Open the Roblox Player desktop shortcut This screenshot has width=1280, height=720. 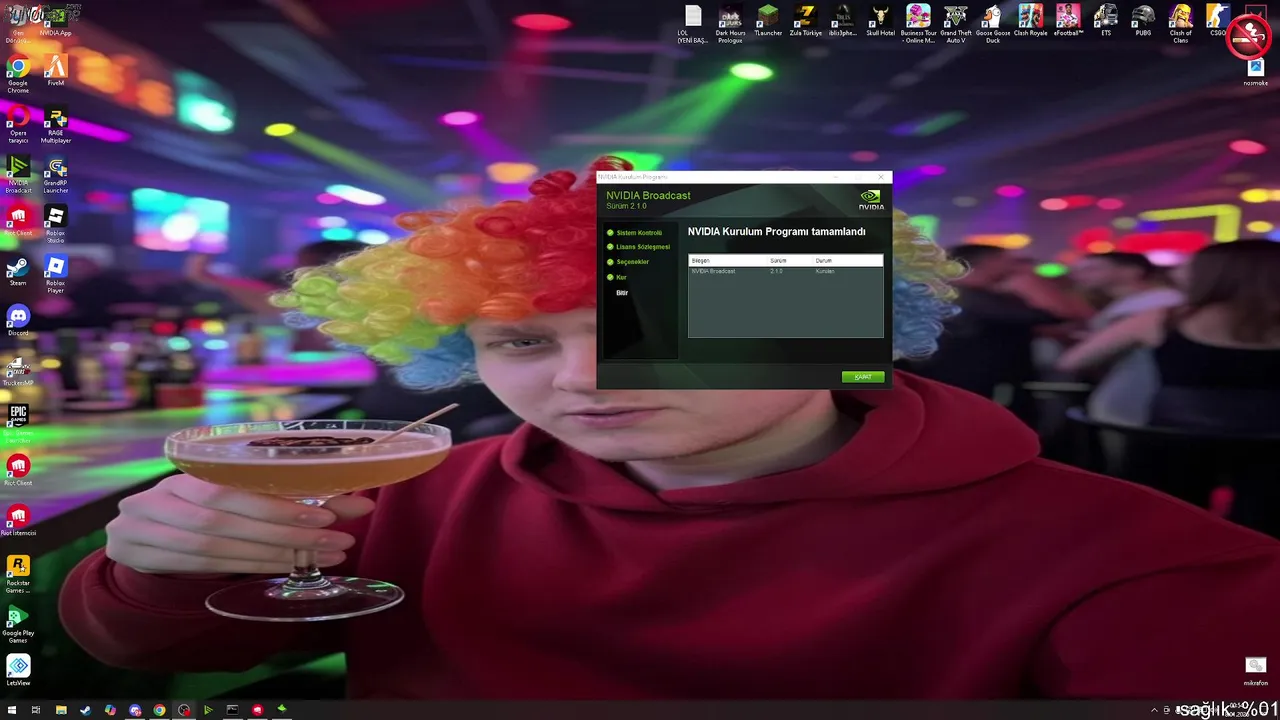(x=56, y=274)
